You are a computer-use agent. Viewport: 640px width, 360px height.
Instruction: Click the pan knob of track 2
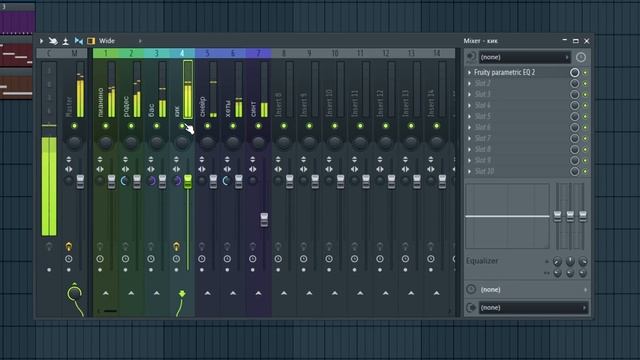coord(131,142)
